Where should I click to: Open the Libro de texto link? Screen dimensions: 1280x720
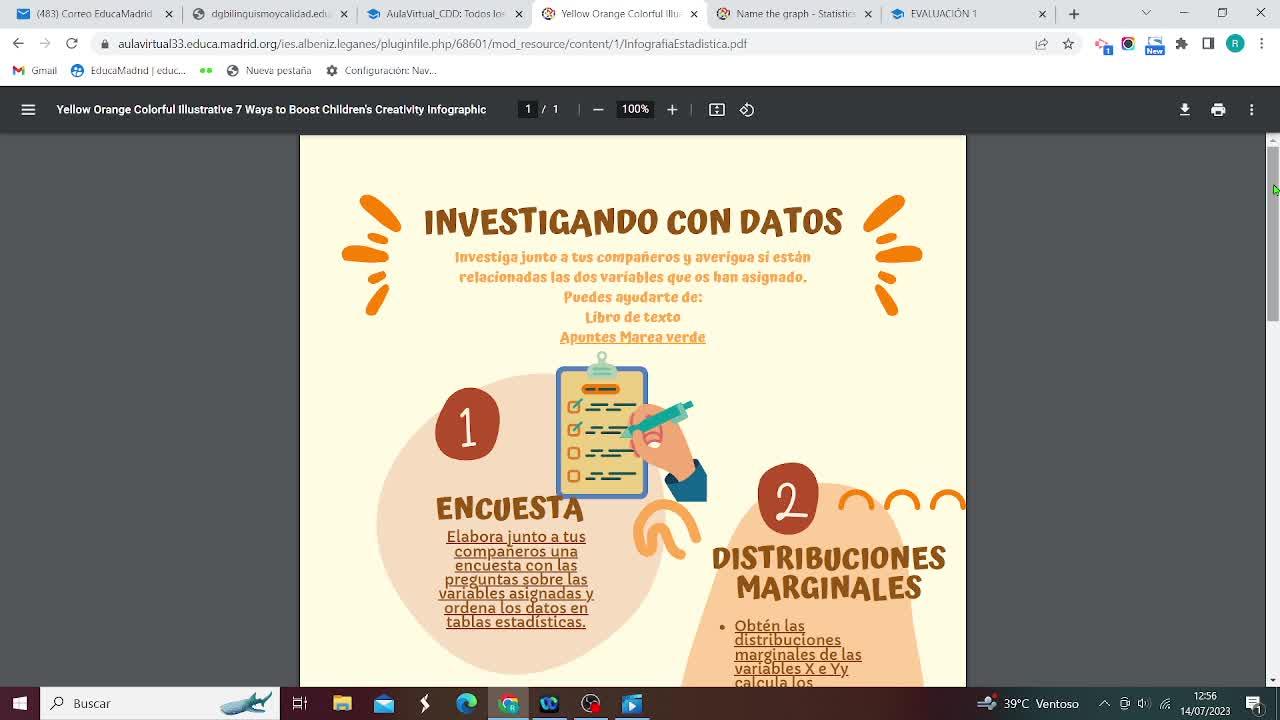633,317
